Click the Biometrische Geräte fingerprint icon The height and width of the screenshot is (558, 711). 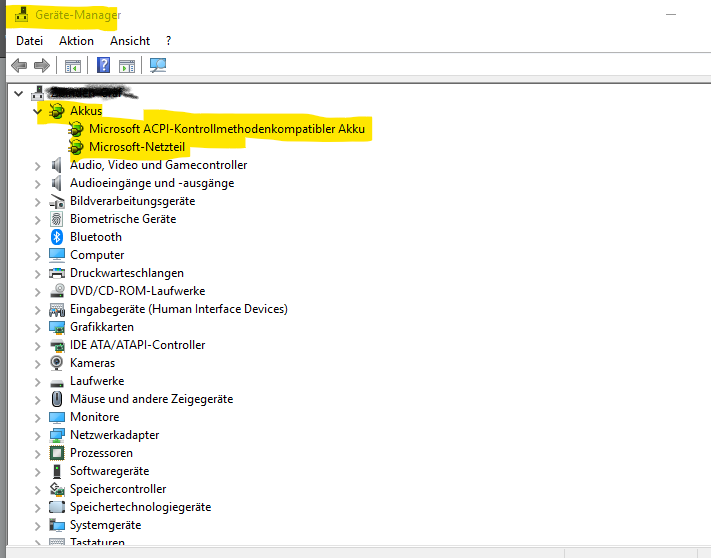click(57, 219)
